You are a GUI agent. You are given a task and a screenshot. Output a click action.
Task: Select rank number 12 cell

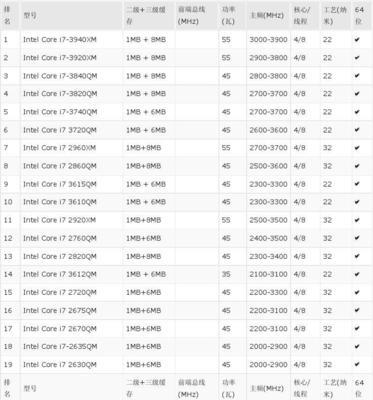(8, 238)
